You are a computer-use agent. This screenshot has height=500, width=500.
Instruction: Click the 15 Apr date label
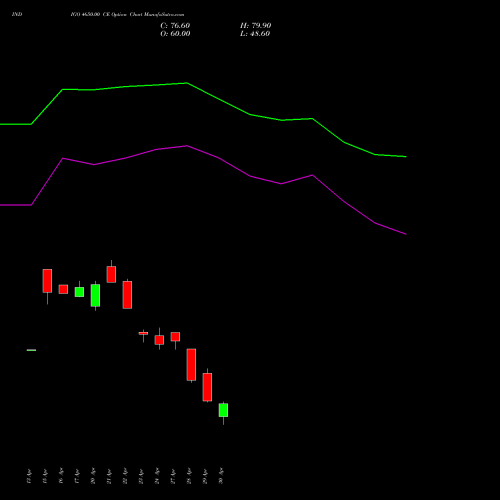pos(45,476)
